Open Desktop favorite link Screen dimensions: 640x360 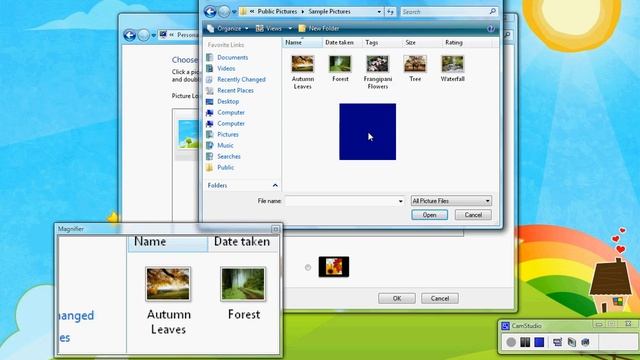pos(228,102)
